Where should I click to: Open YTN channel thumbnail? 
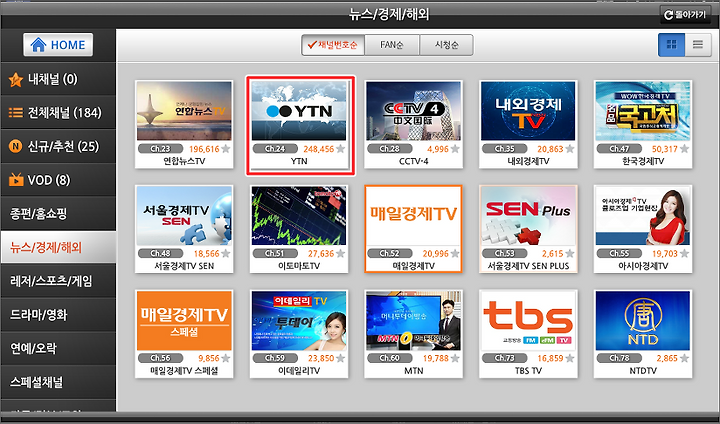299,111
